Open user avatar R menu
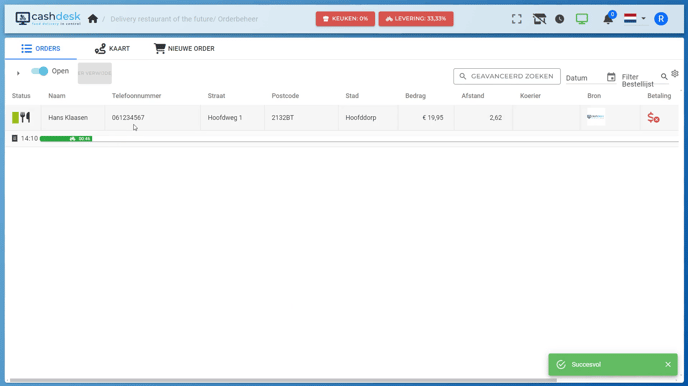This screenshot has width=688, height=386. [x=661, y=19]
